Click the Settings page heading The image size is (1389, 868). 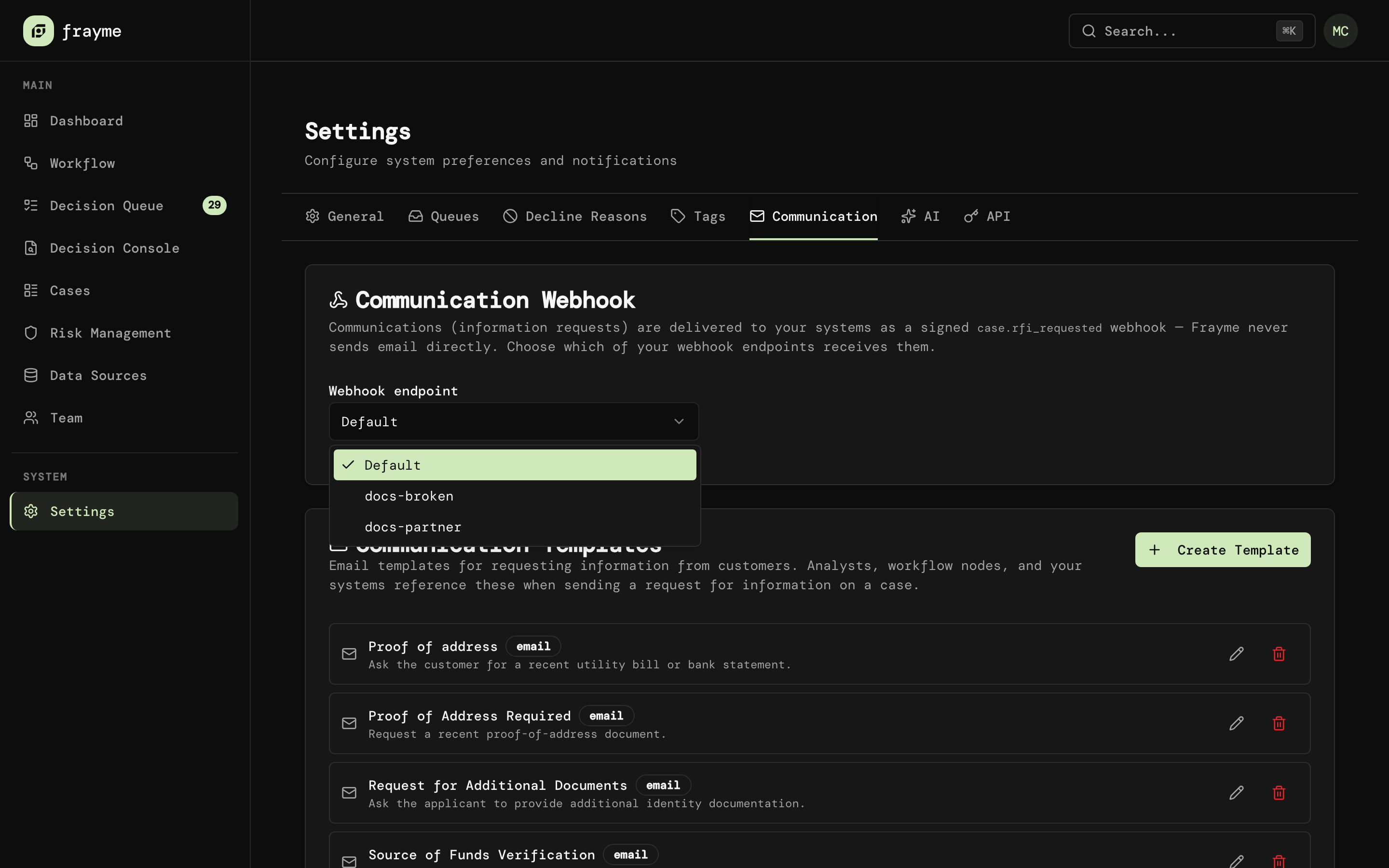357,132
